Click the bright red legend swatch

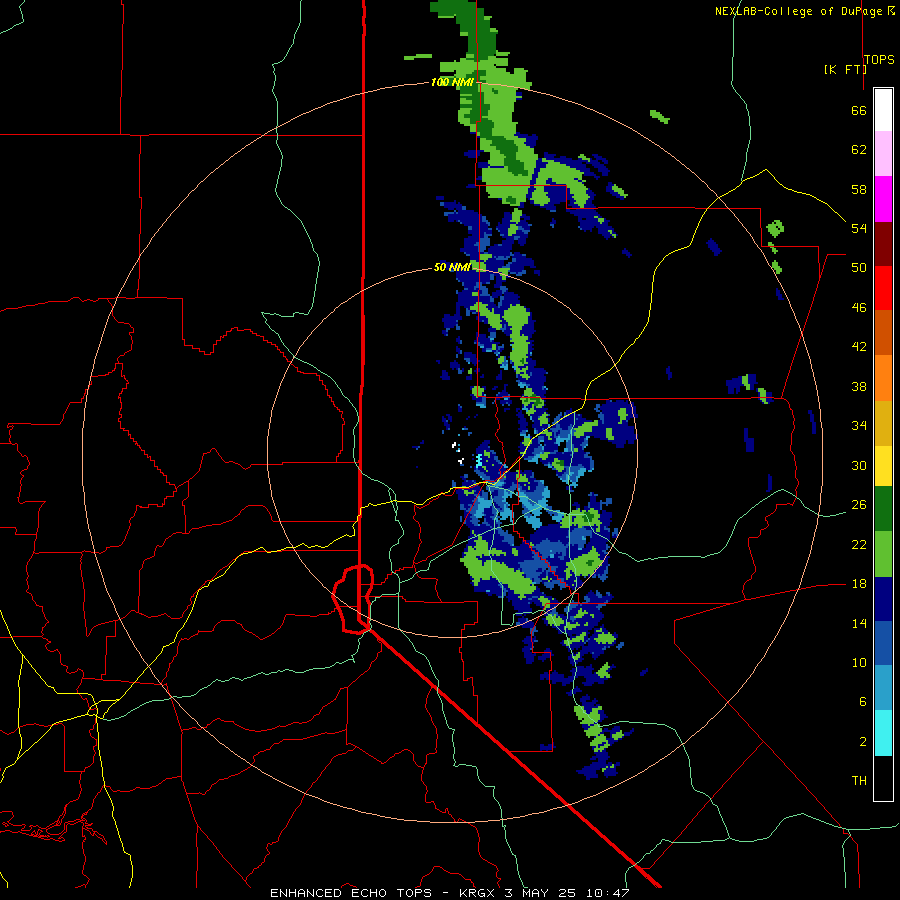pyautogui.click(x=883, y=288)
